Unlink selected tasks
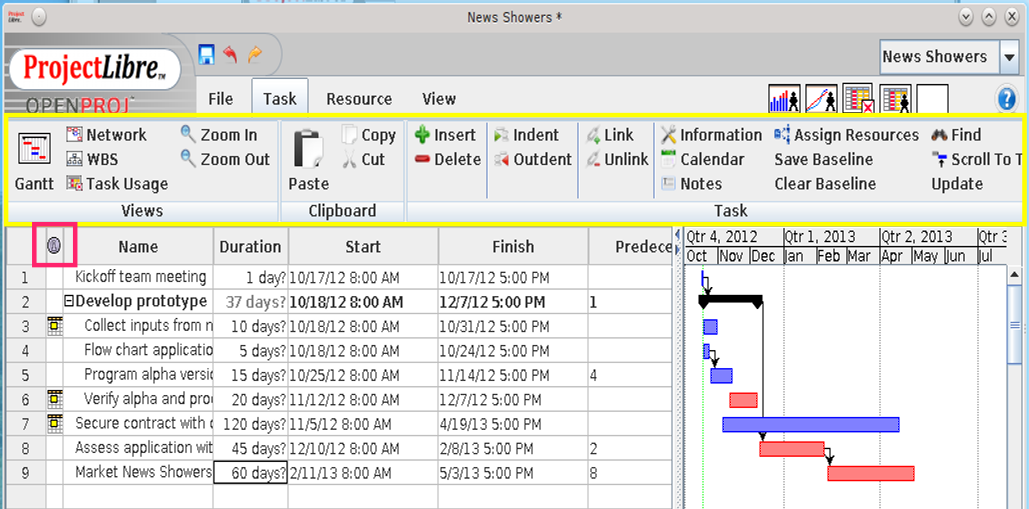The width and height of the screenshot is (1029, 509). [x=618, y=159]
